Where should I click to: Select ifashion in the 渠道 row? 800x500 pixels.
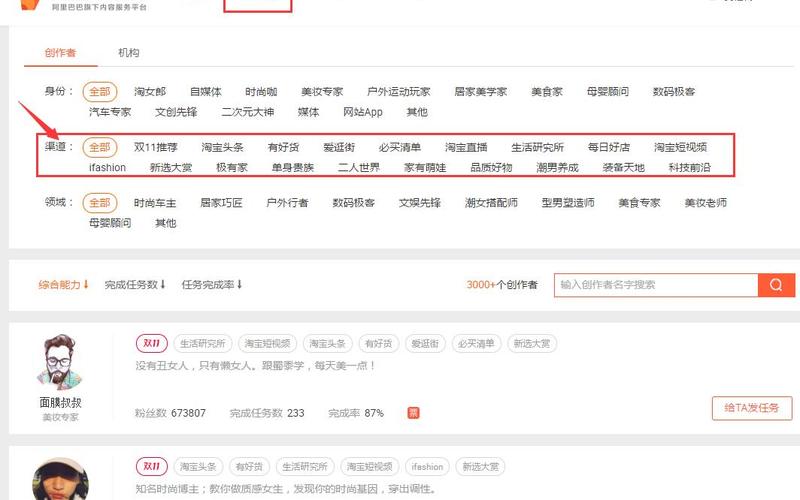pos(107,167)
